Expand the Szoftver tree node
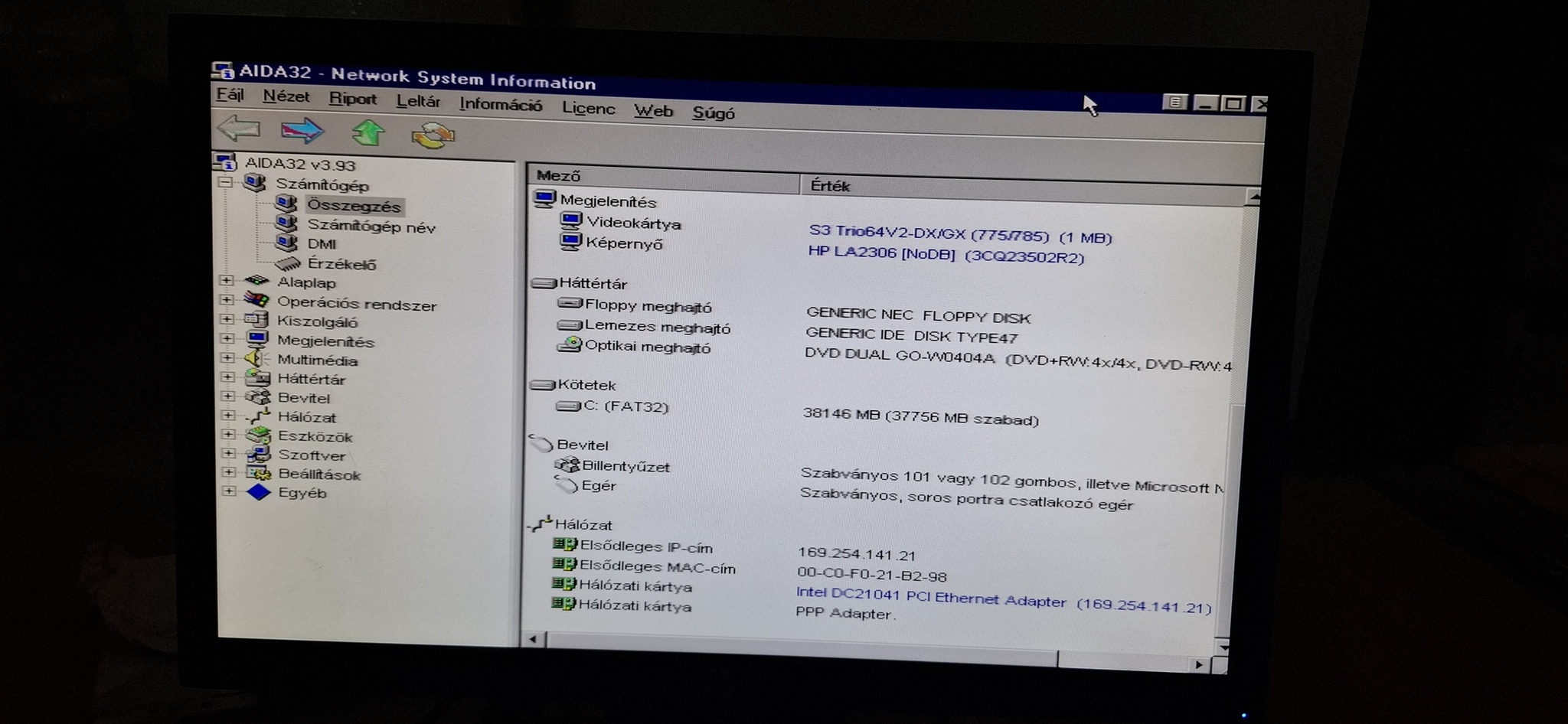 228,453
